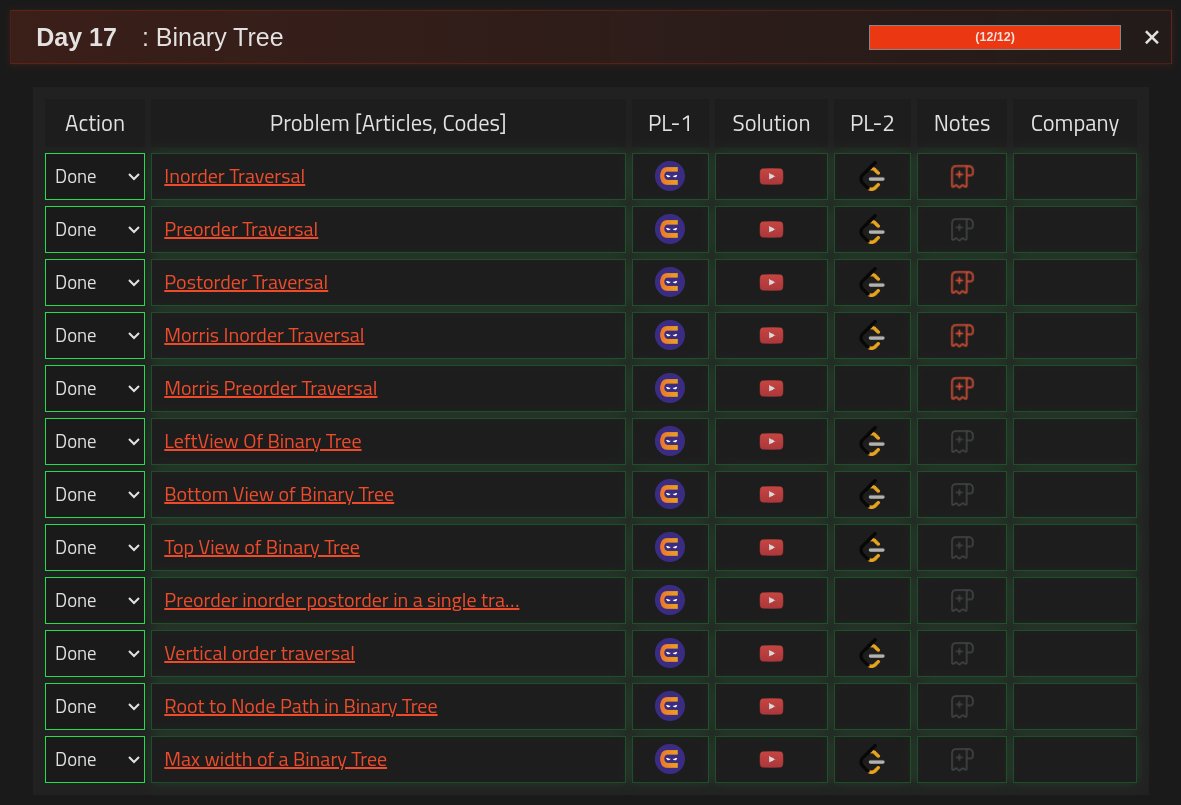Click the Day 17 Binary Tree heading
Screen dimensions: 1181x805
pos(160,37)
